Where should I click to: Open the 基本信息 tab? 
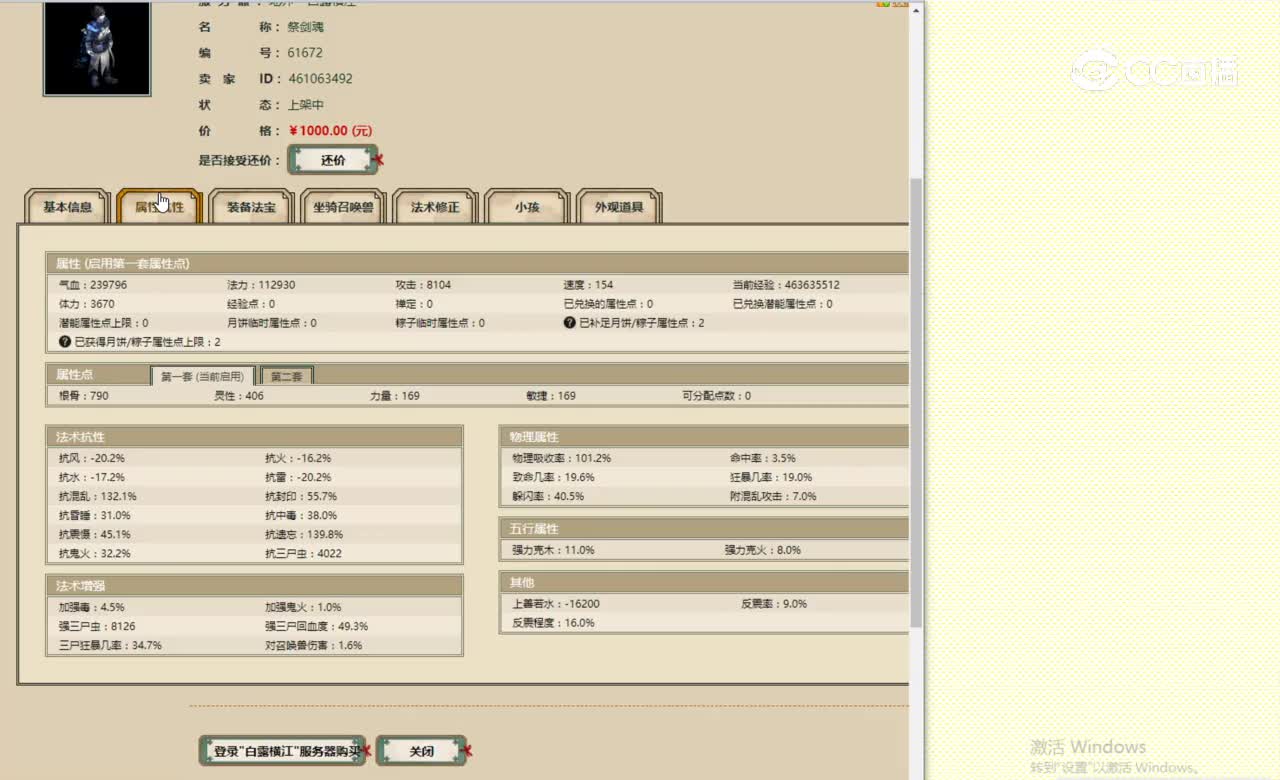68,207
